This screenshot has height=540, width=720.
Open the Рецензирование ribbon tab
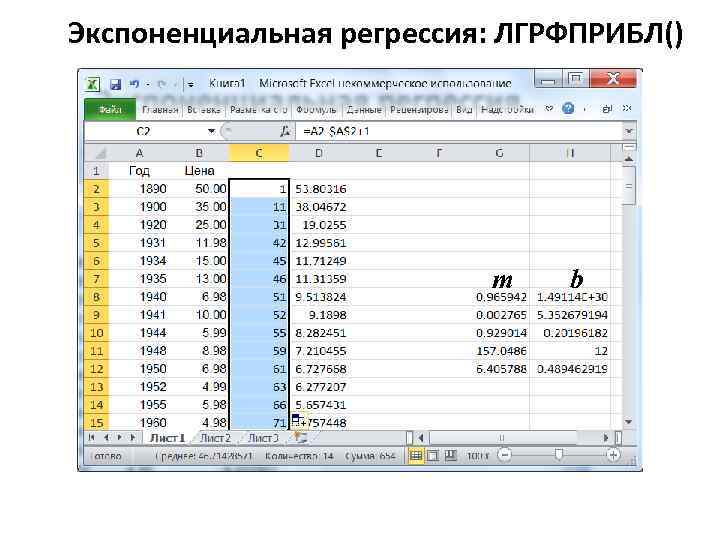tap(419, 110)
